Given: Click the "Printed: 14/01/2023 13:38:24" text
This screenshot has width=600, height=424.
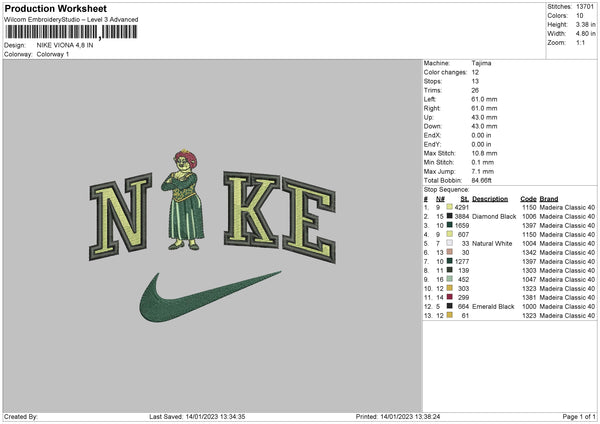Looking at the screenshot, I should click(x=398, y=416).
